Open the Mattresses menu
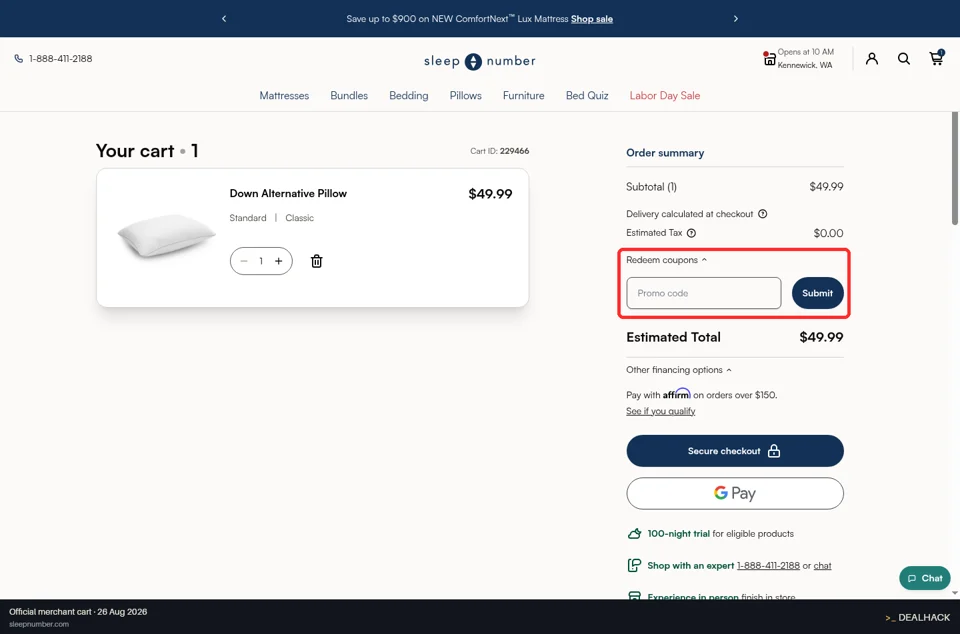960x634 pixels. click(284, 95)
